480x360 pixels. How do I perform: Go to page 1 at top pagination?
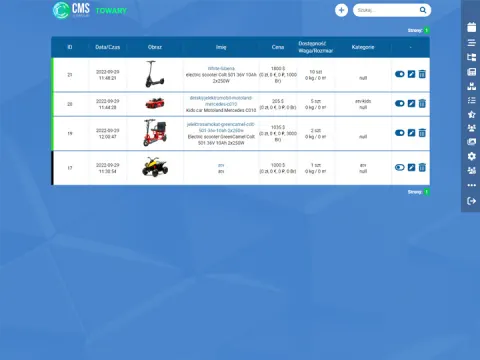pyautogui.click(x=426, y=30)
